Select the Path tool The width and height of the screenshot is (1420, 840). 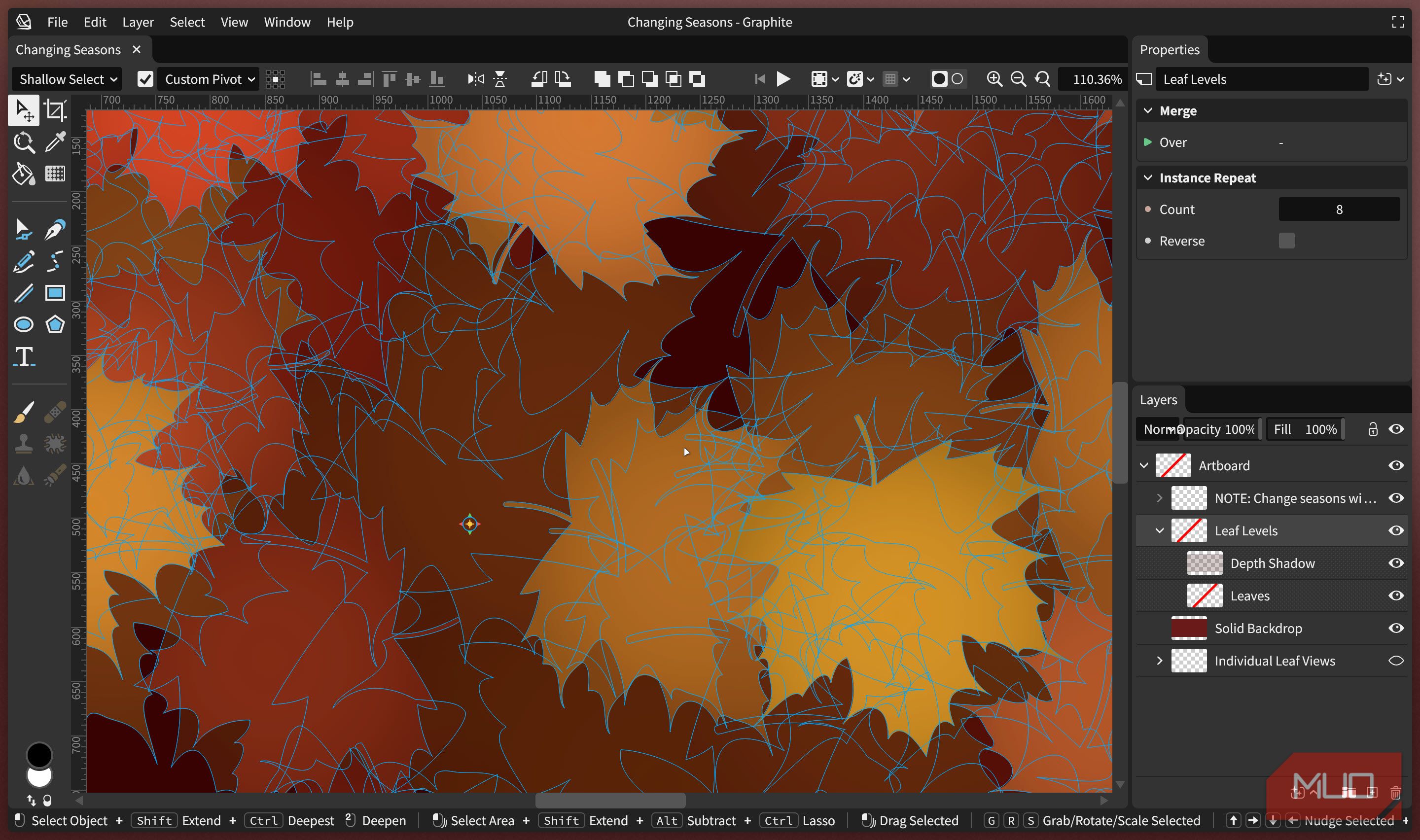pyautogui.click(x=23, y=229)
